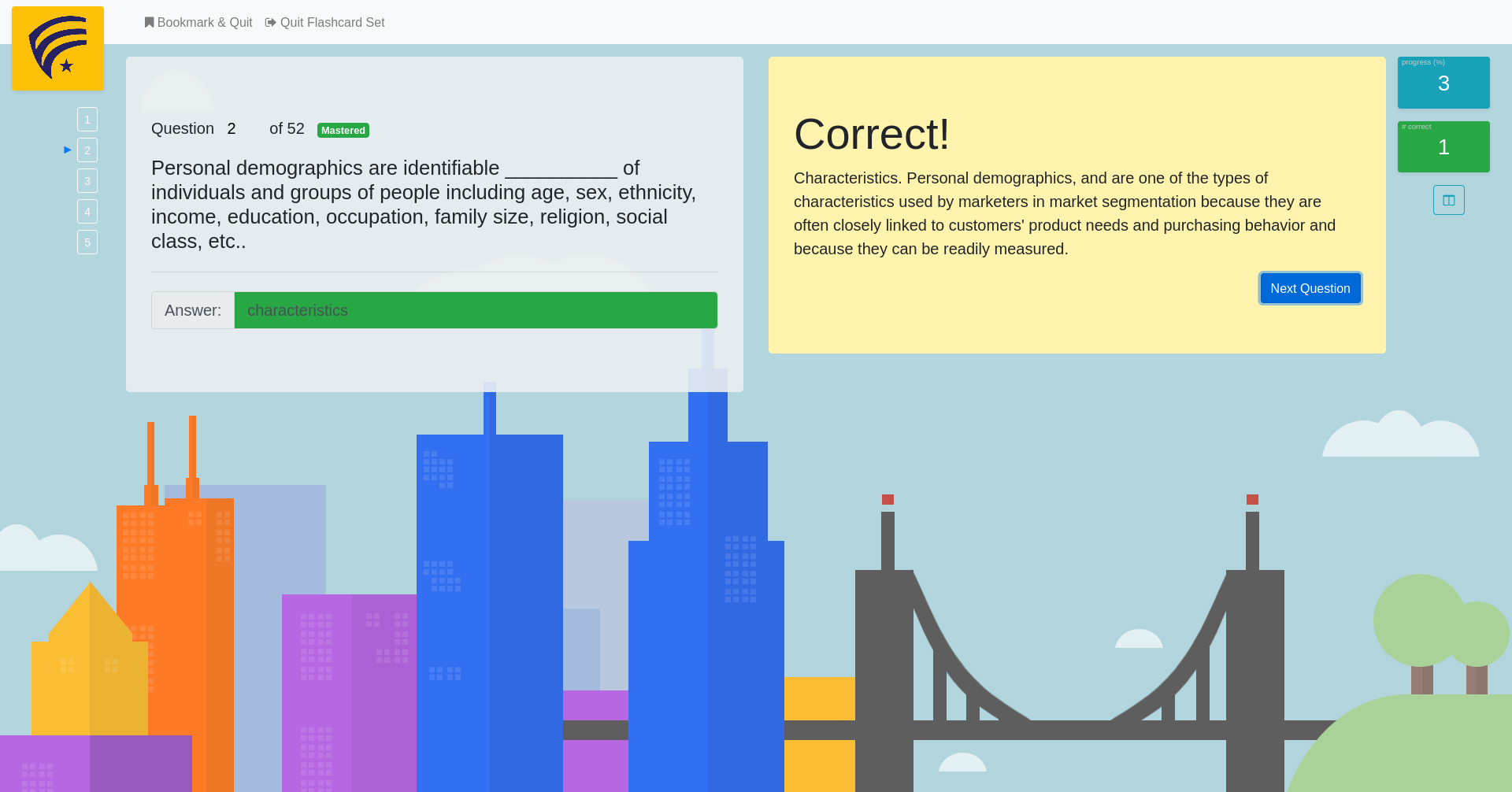The width and height of the screenshot is (1512, 792).
Task: Click the number correct tile
Action: 1443,146
